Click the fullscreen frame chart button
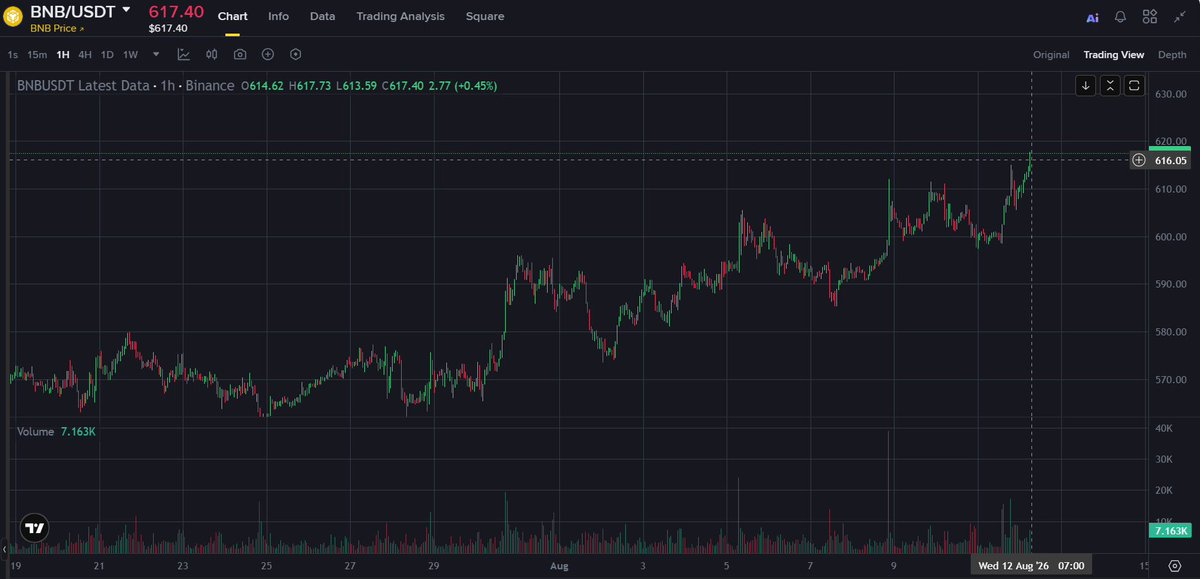This screenshot has height=579, width=1200. [1134, 86]
